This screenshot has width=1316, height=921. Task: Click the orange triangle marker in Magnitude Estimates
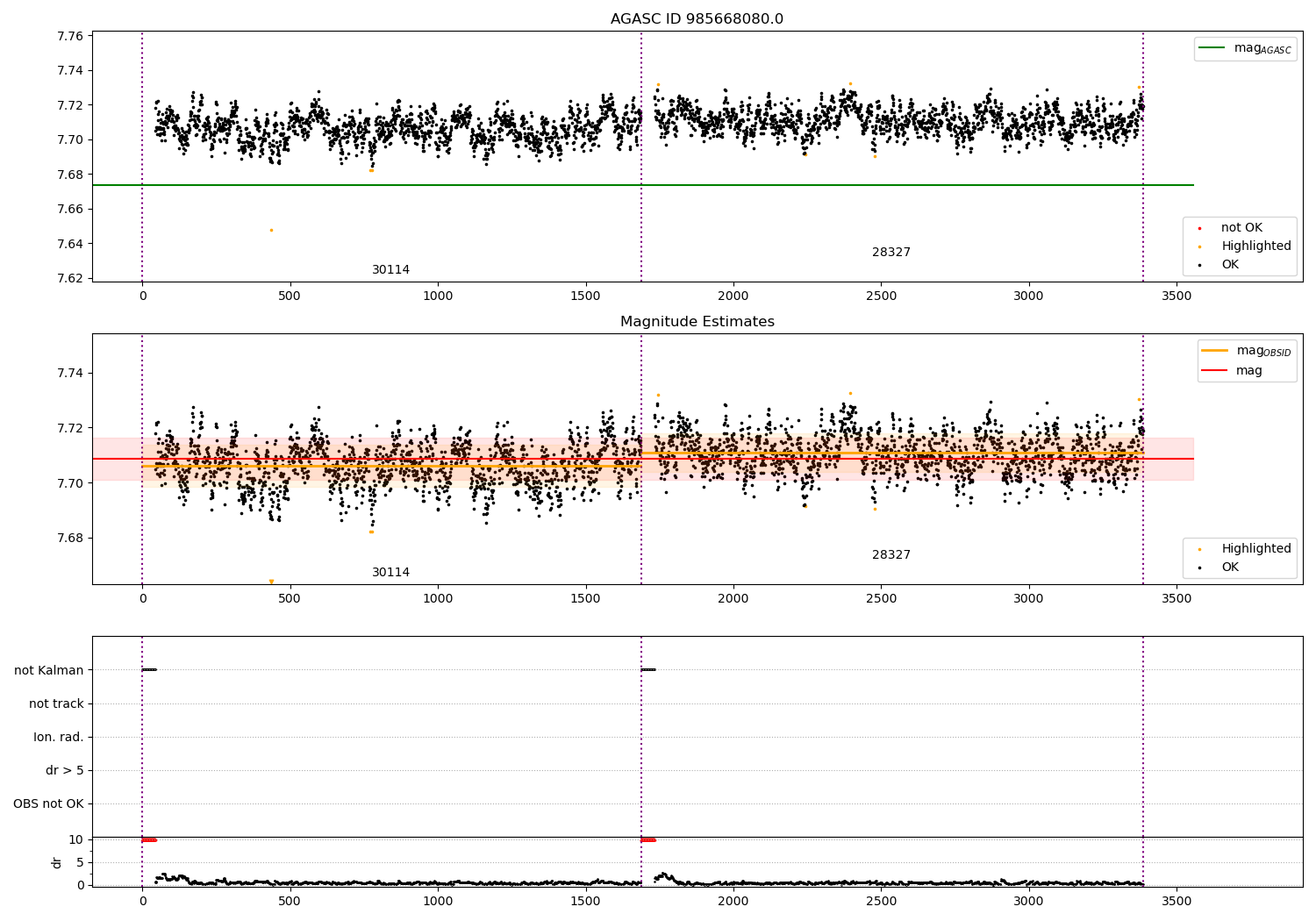271,582
